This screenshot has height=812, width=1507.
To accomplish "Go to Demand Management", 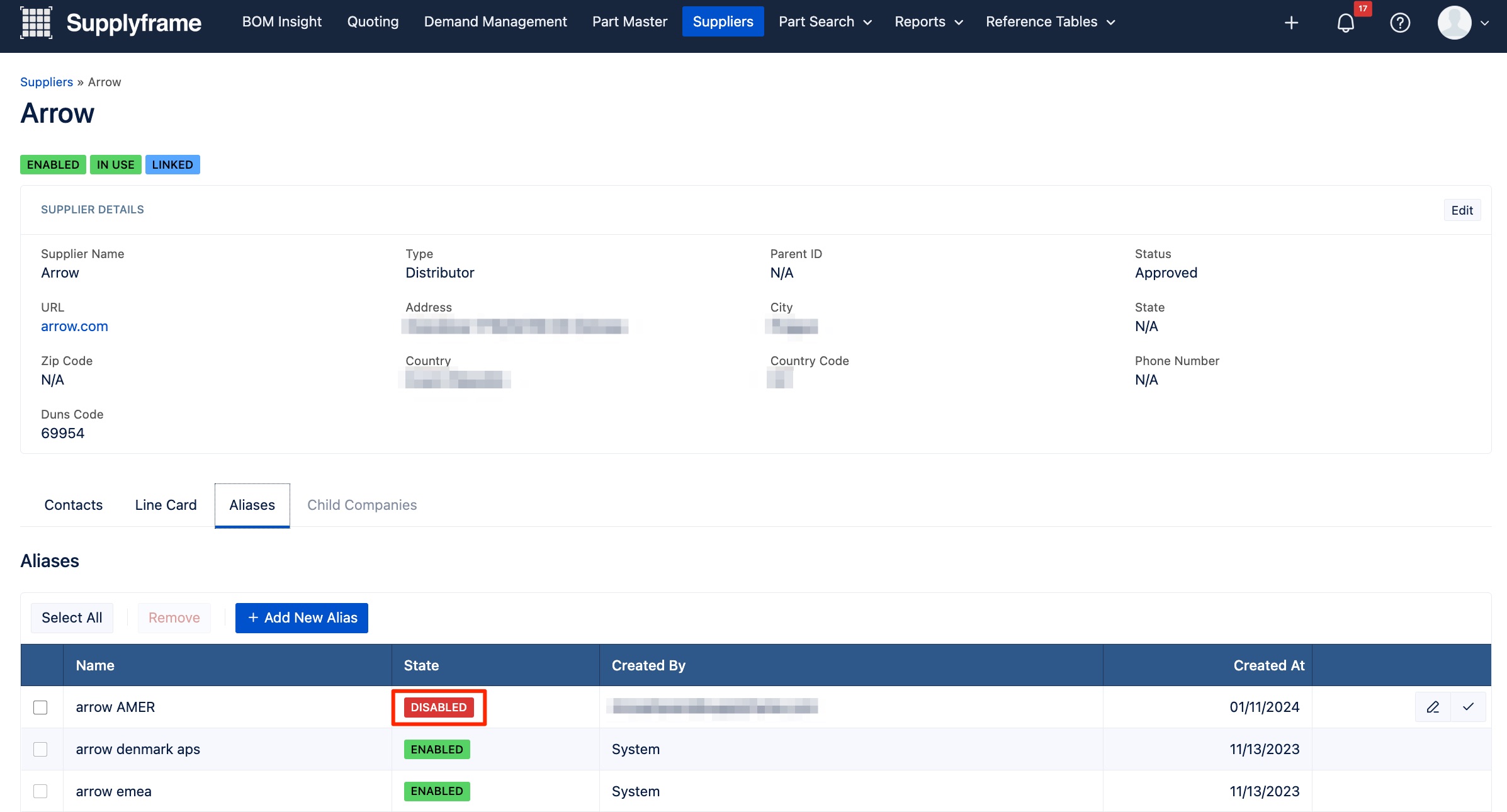I will [495, 21].
